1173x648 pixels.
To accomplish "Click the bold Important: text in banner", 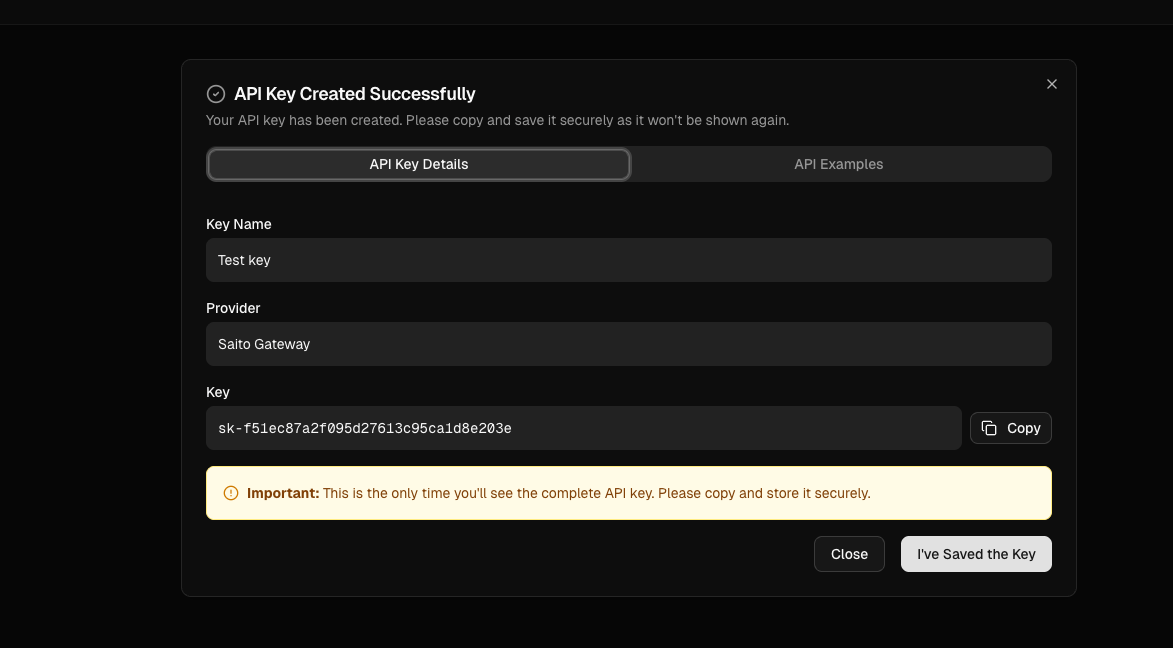I will (x=283, y=493).
